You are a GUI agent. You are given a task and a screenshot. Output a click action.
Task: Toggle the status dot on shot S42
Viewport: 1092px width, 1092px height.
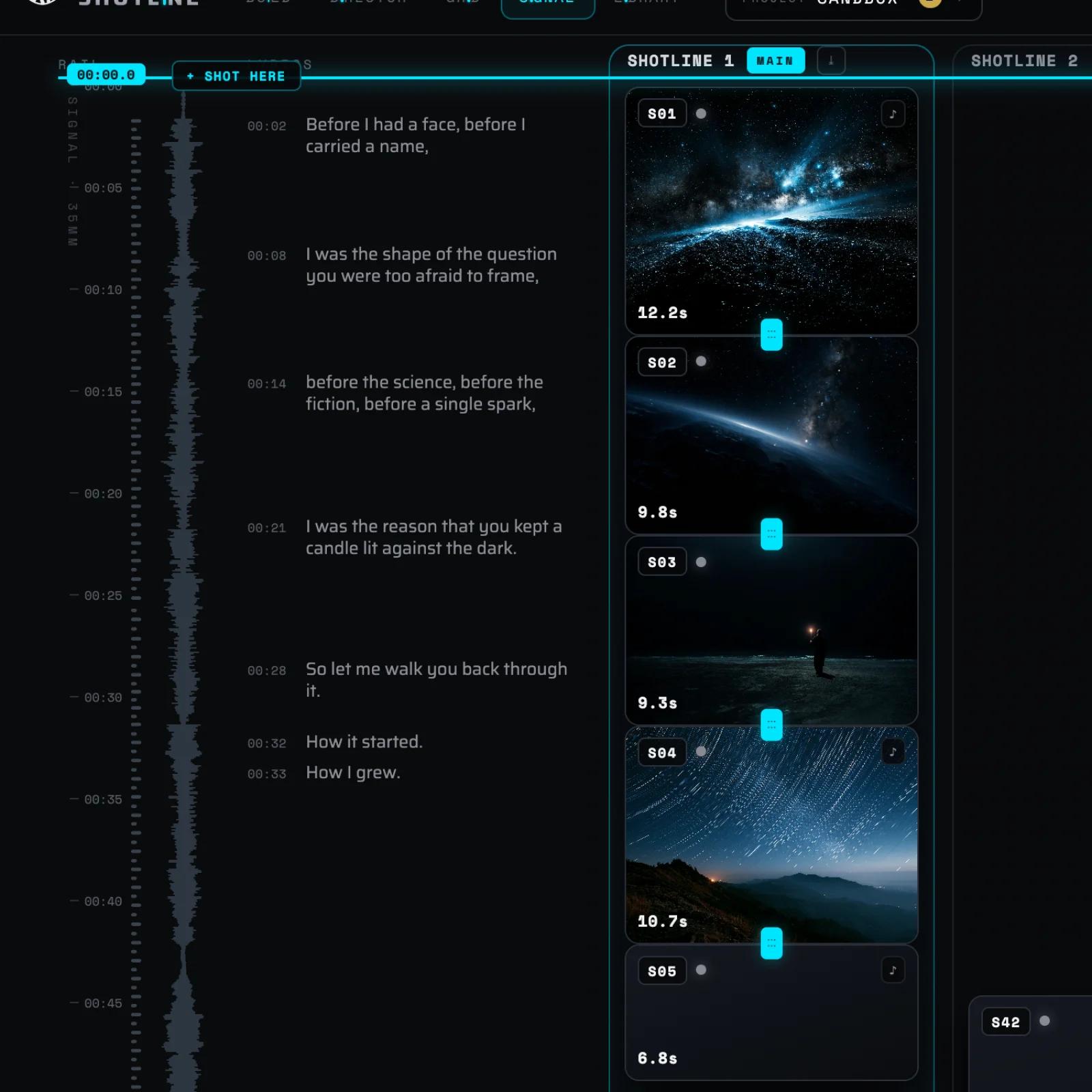(x=1044, y=1021)
